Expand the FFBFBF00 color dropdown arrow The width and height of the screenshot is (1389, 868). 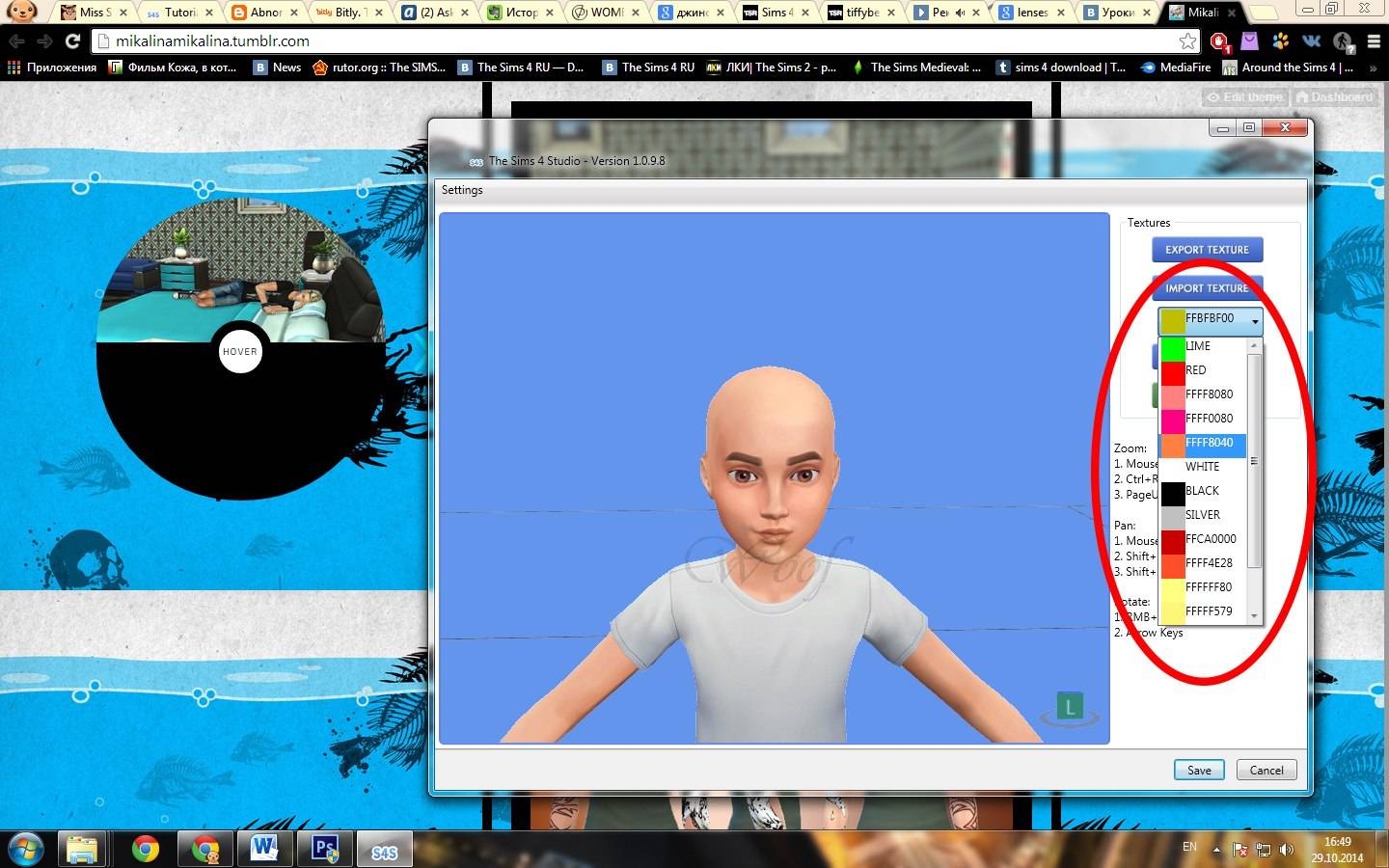[1254, 321]
